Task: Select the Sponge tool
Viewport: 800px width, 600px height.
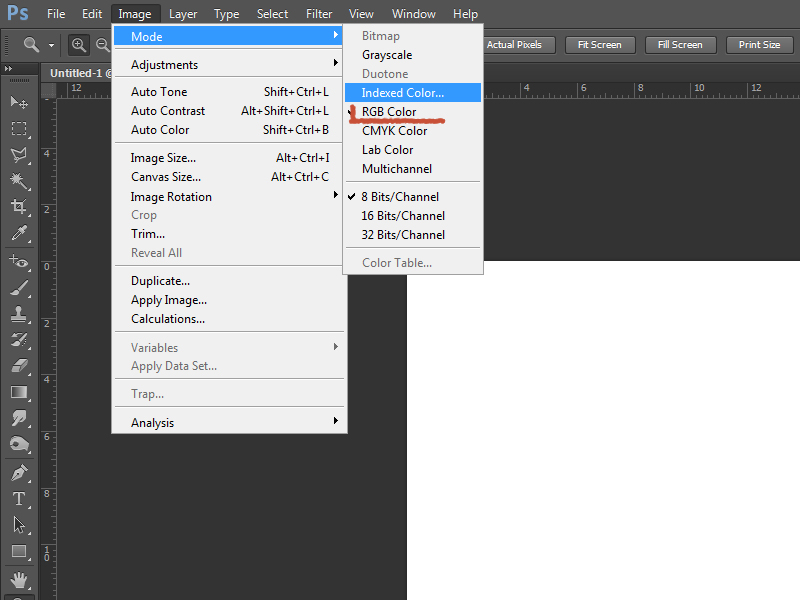Action: coord(19,444)
